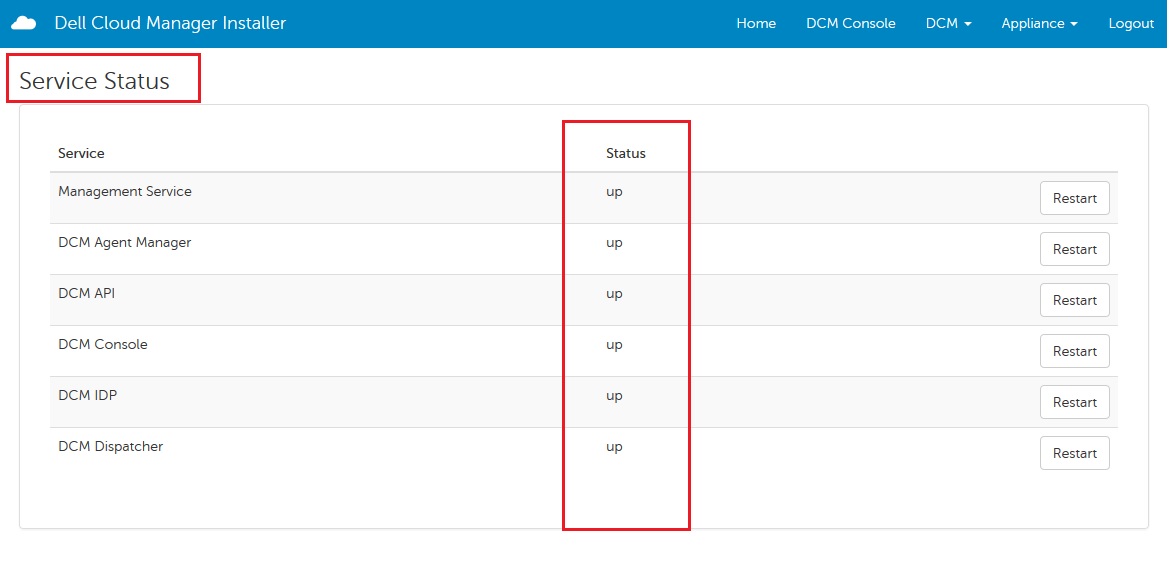This screenshot has height=569, width=1170.
Task: Log out using the Logout link
Action: [x=1131, y=24]
